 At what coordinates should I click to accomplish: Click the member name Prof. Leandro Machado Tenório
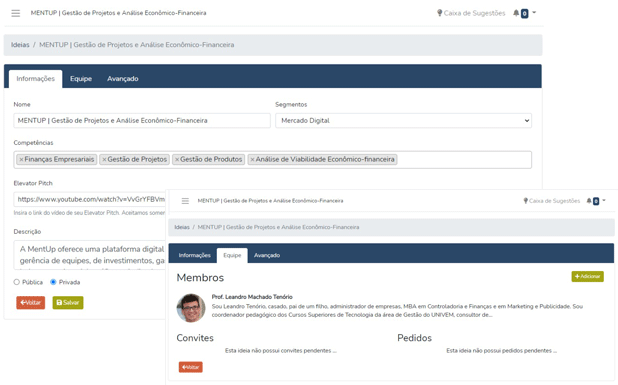click(252, 297)
